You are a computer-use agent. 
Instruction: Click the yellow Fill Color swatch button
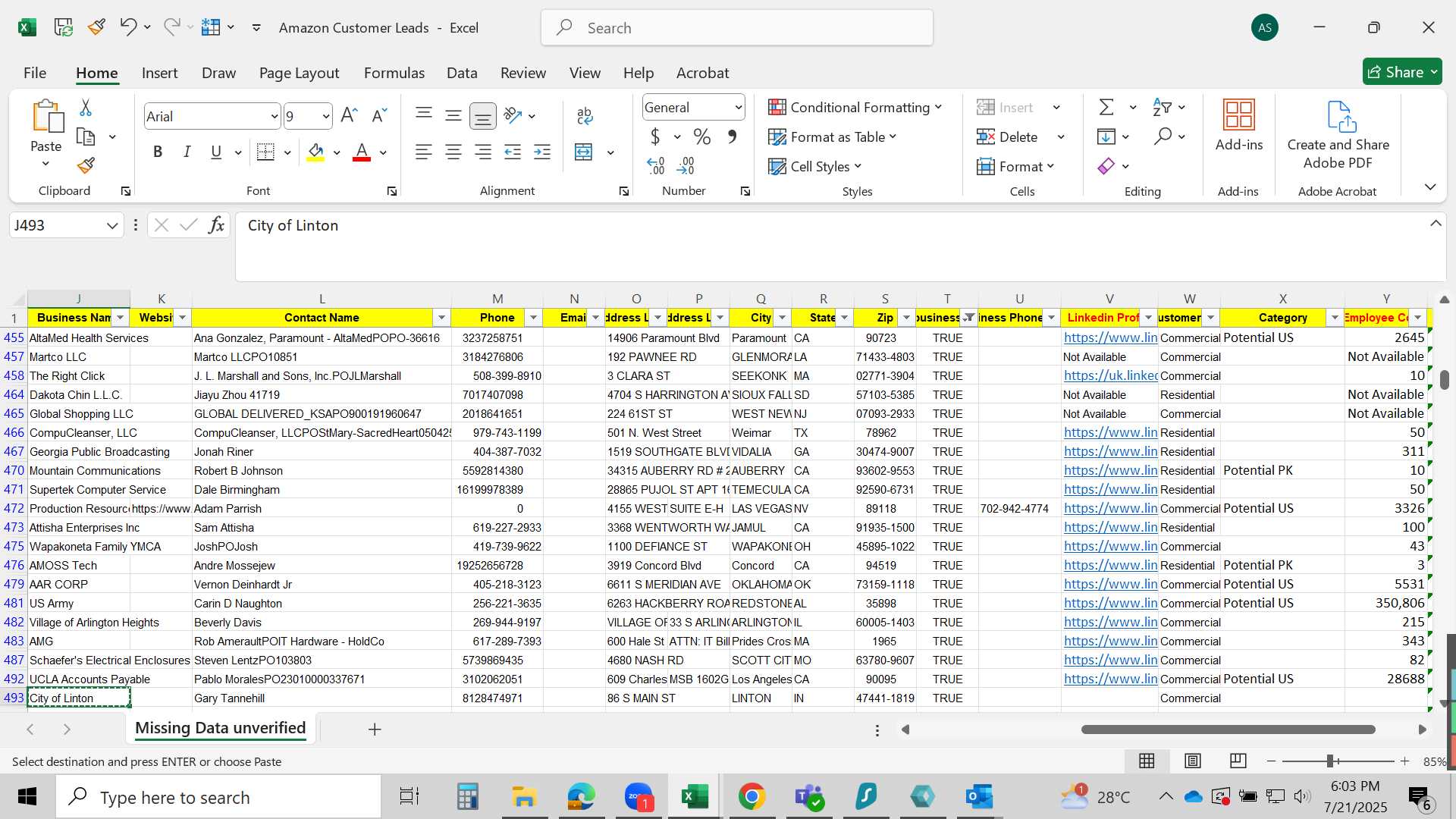pos(316,152)
